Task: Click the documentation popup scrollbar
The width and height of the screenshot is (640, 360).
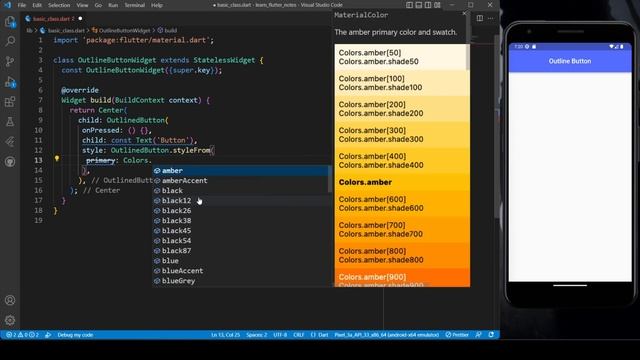Action: 468,56
